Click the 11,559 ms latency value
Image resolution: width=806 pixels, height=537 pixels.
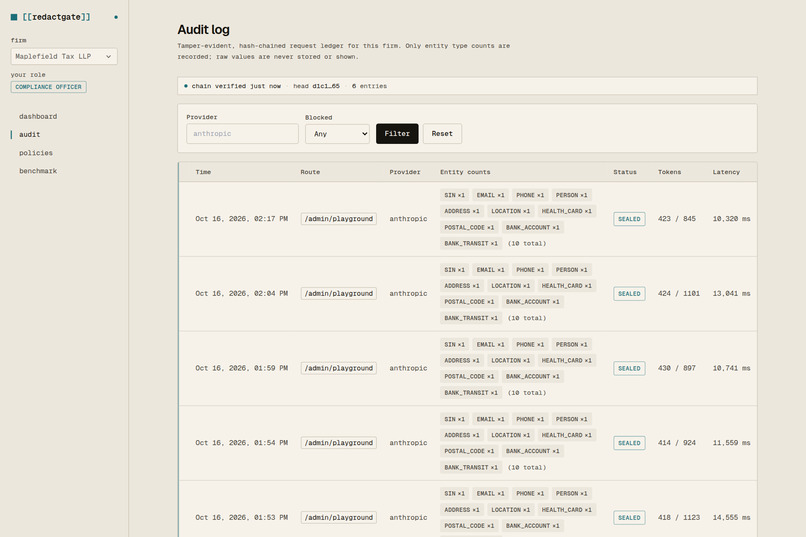pyautogui.click(x=731, y=442)
